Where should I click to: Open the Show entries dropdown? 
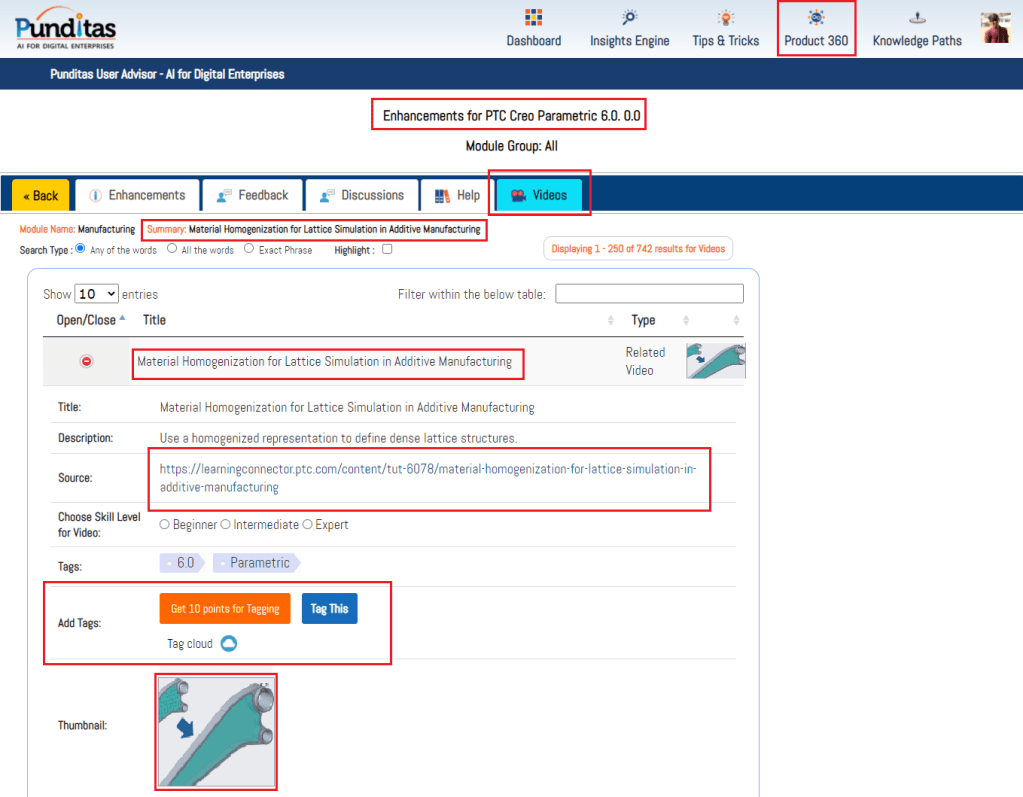[97, 294]
